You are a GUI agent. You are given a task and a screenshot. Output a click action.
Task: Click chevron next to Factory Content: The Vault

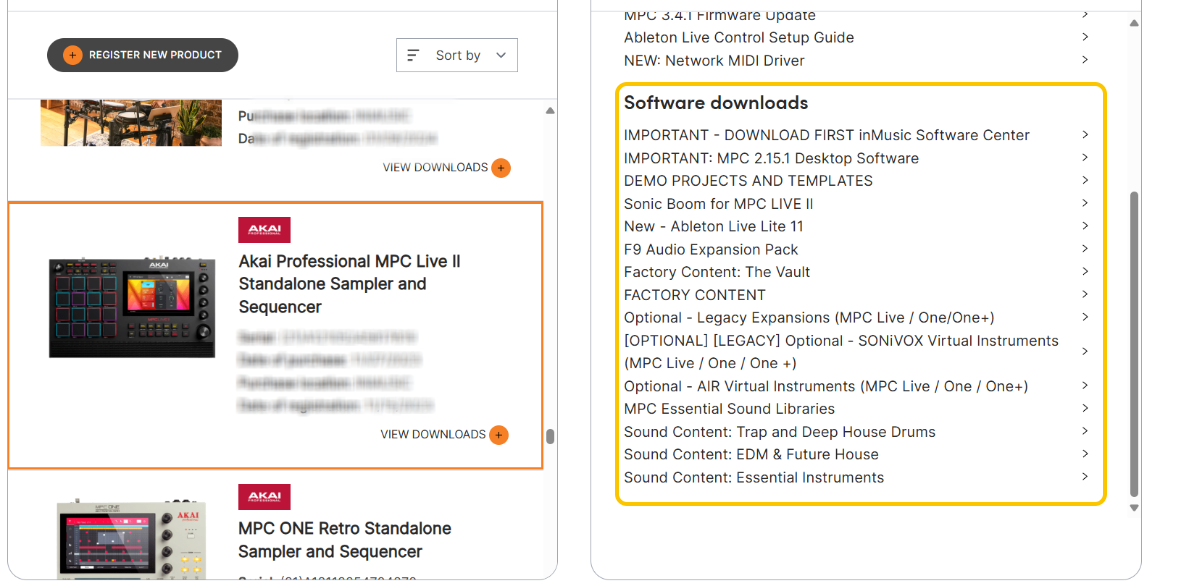[x=1085, y=271]
